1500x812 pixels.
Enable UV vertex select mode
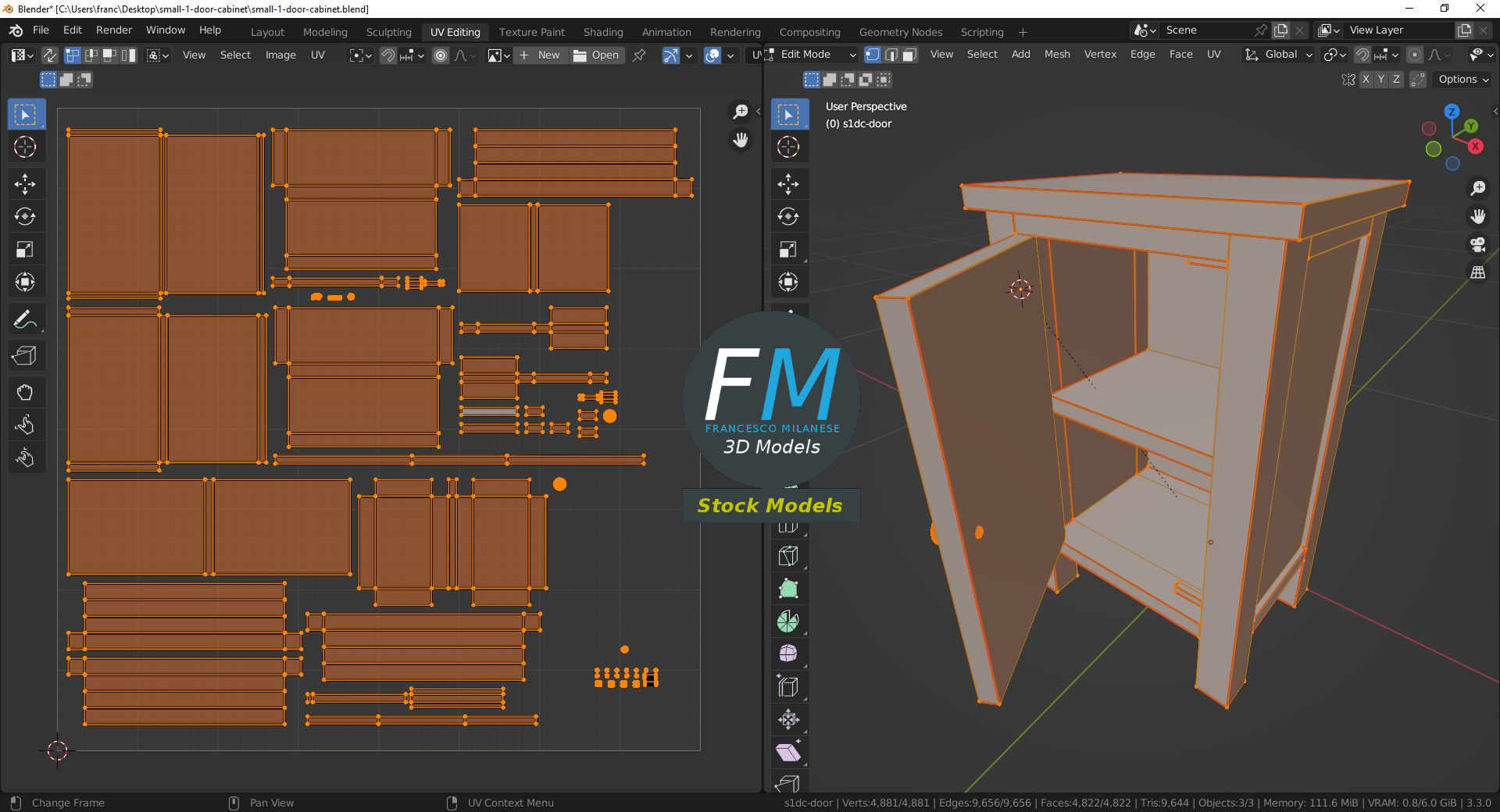coord(72,55)
